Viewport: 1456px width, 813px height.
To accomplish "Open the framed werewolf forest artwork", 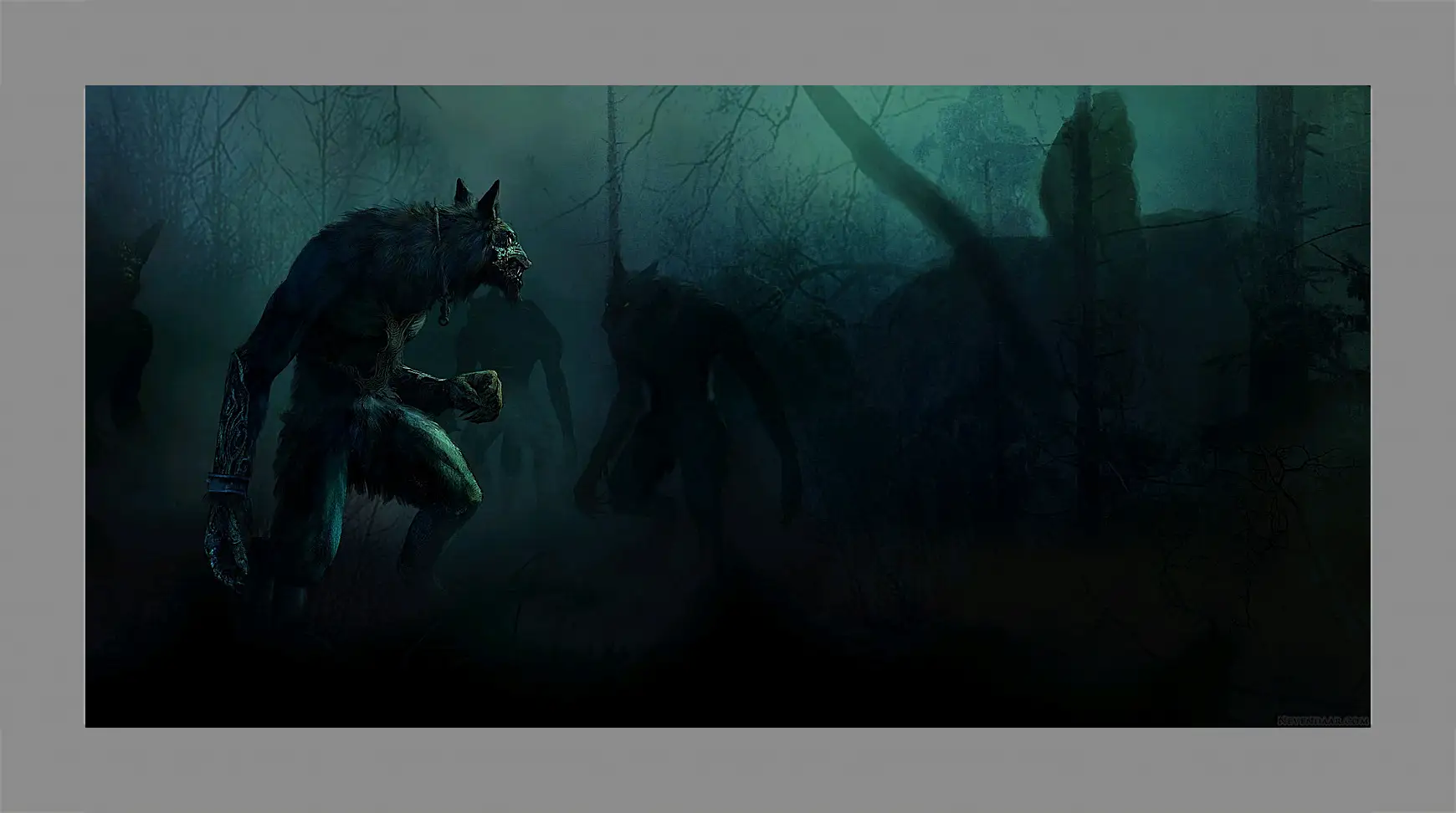I will point(727,406).
